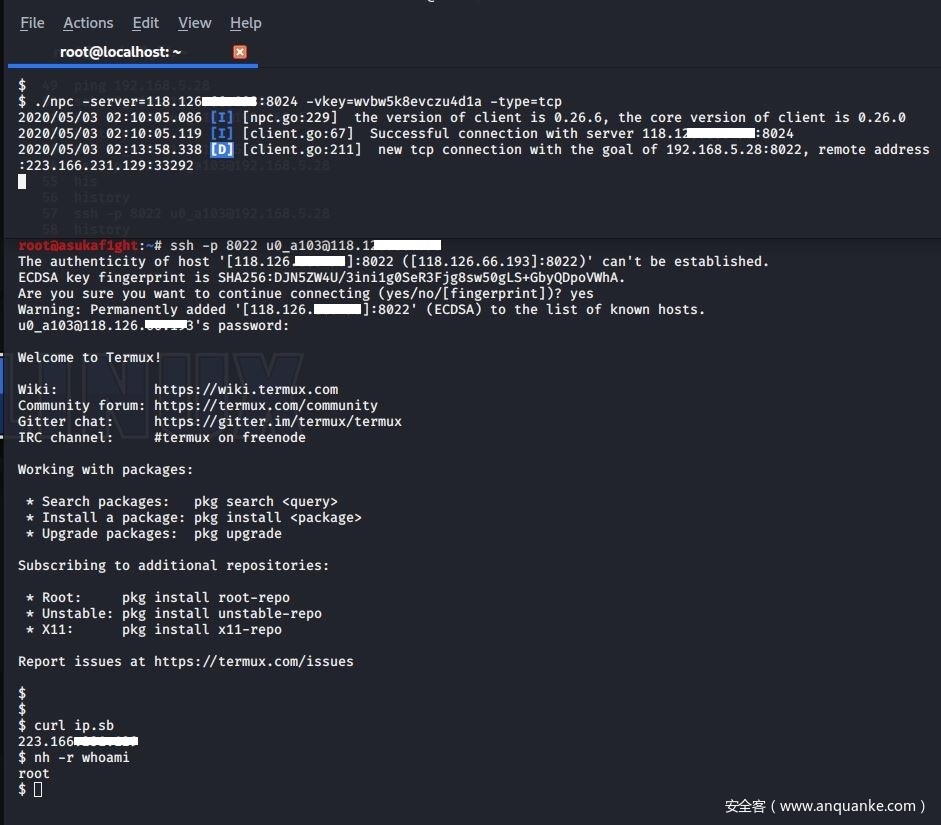Click the solid white cursor block in upper pane

point(23,181)
